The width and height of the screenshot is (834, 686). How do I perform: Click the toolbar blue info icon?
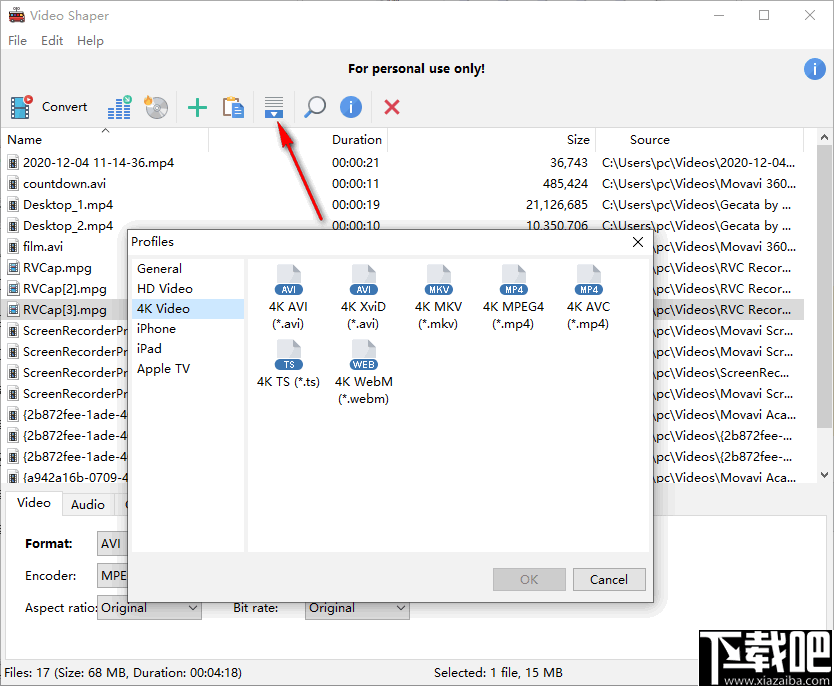pos(351,107)
